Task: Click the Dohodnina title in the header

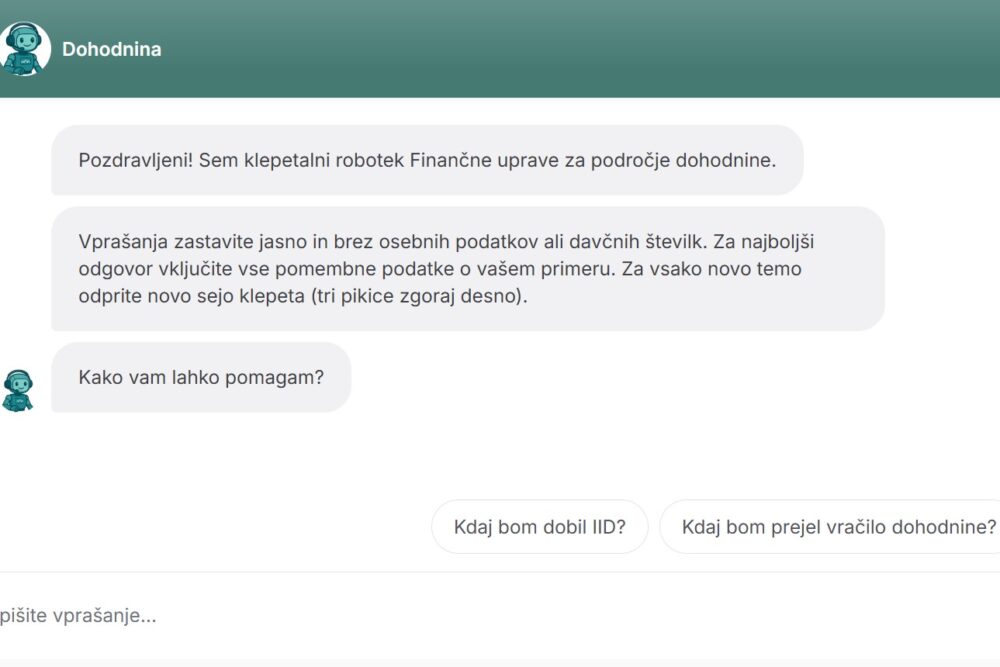Action: 111,49
